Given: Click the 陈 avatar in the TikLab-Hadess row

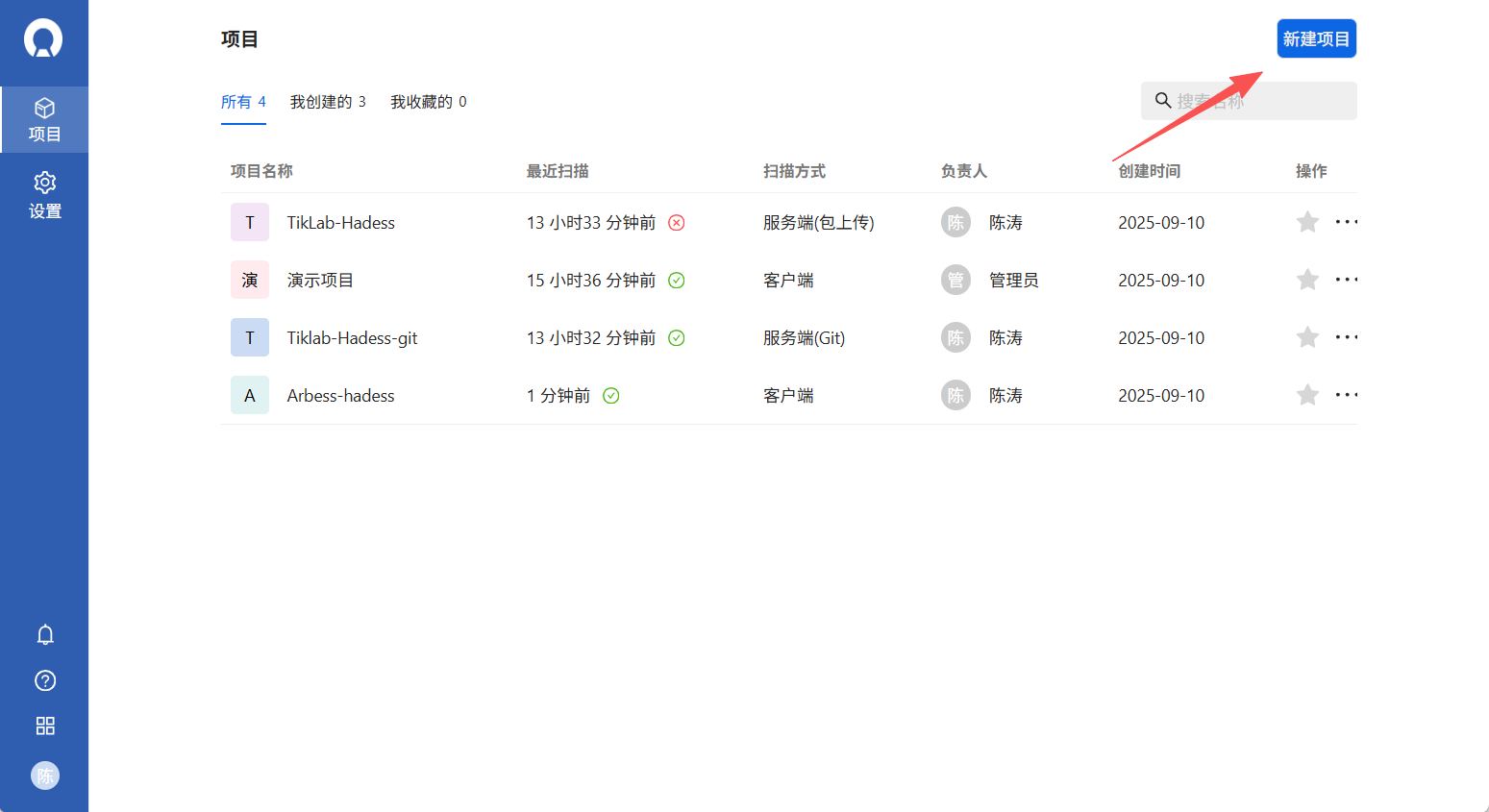Looking at the screenshot, I should point(955,222).
